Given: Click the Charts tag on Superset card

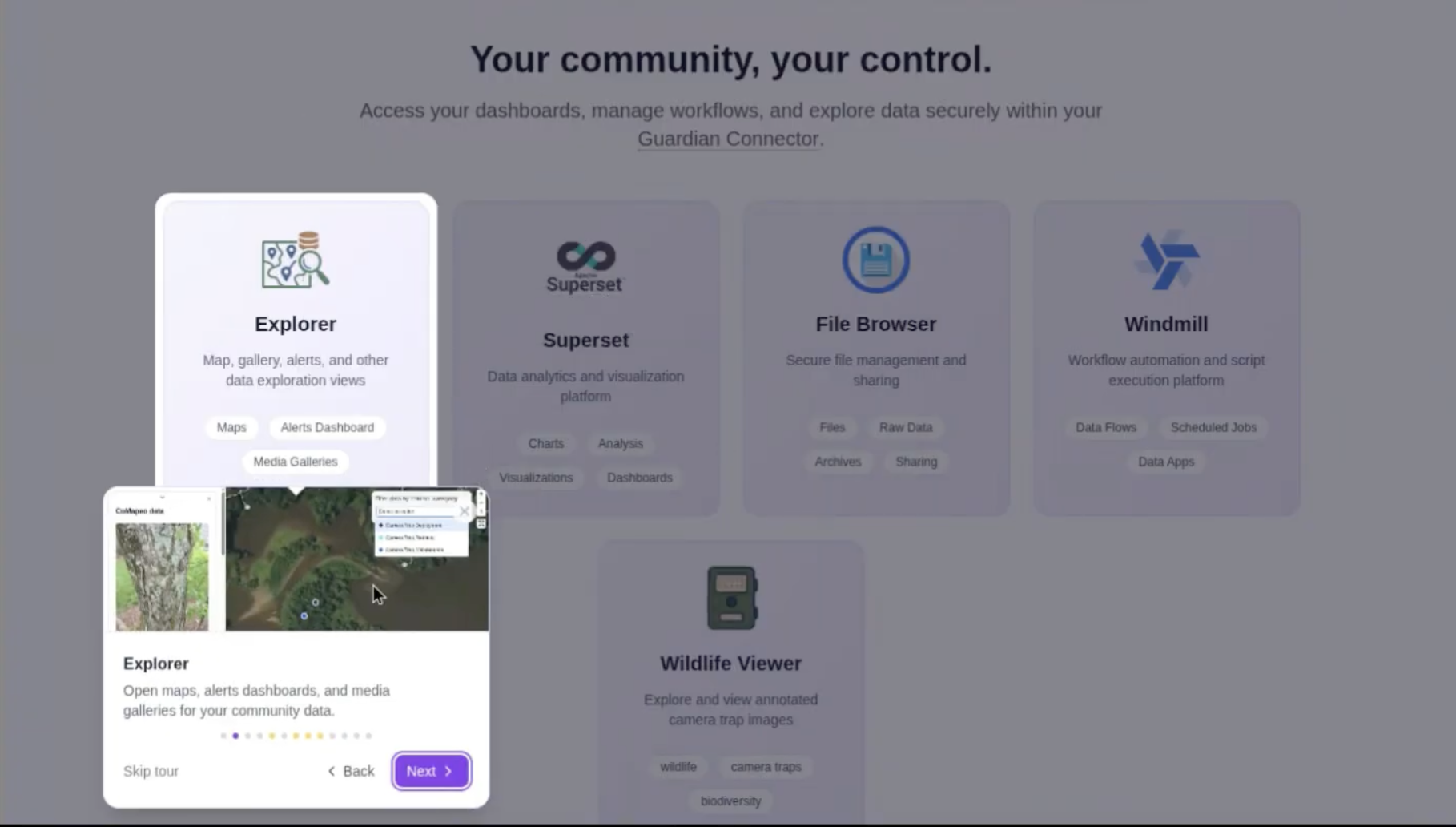Looking at the screenshot, I should pyautogui.click(x=546, y=443).
